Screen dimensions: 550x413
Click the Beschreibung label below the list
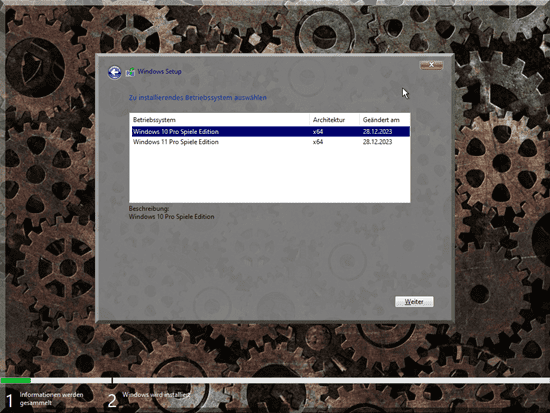pyautogui.click(x=149, y=208)
